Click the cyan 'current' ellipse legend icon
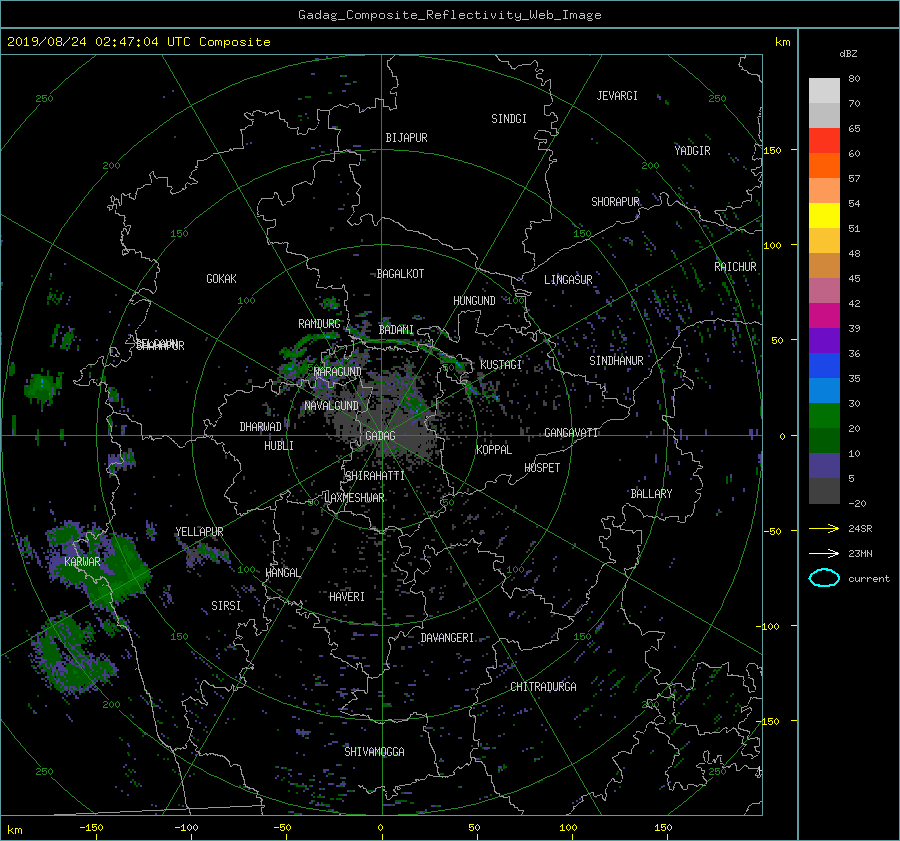 (824, 578)
